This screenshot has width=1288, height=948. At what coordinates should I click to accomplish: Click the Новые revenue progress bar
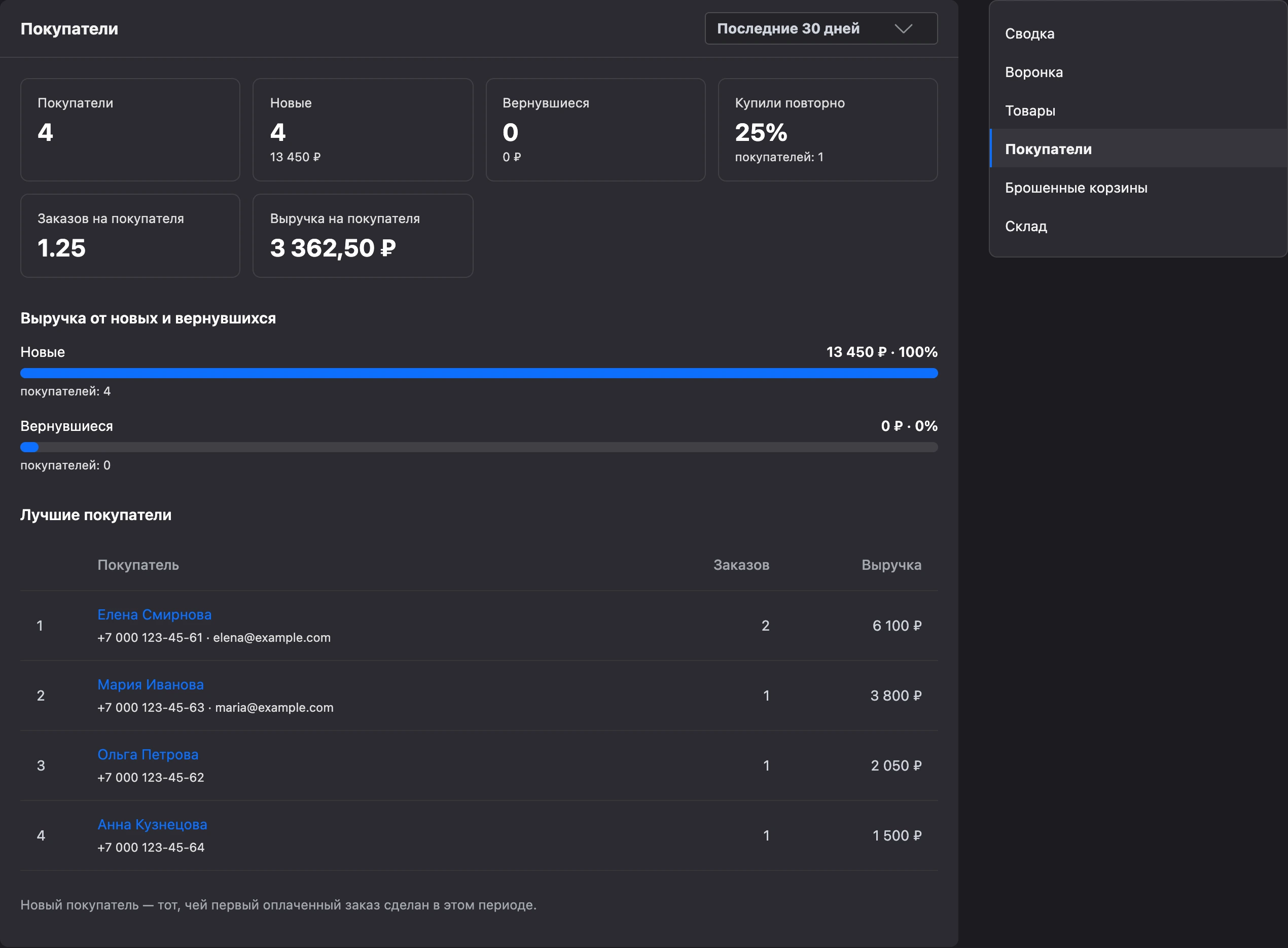click(479, 373)
